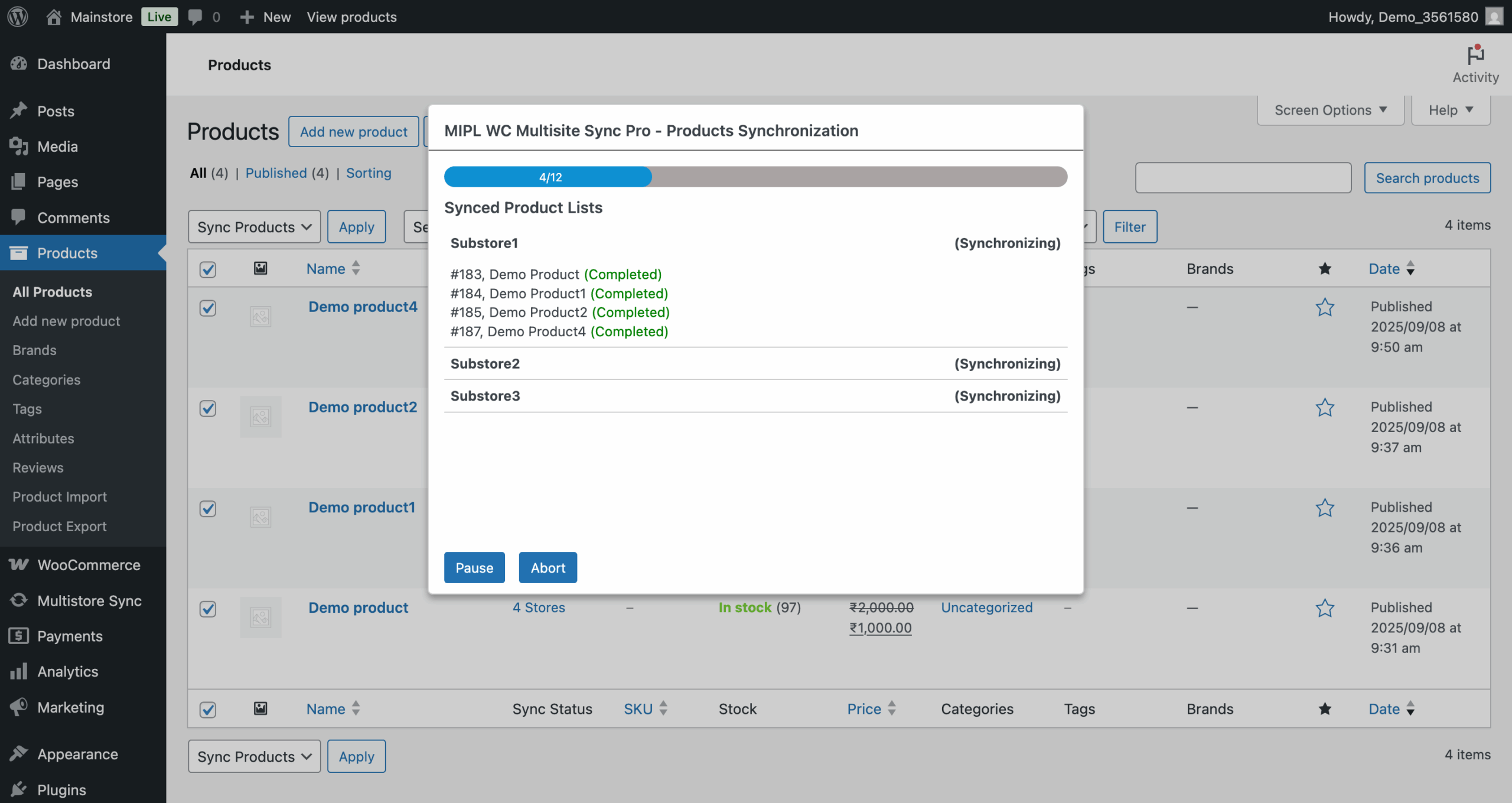This screenshot has height=803, width=1512.
Task: Star Demo product4 as featured
Action: (x=1324, y=307)
